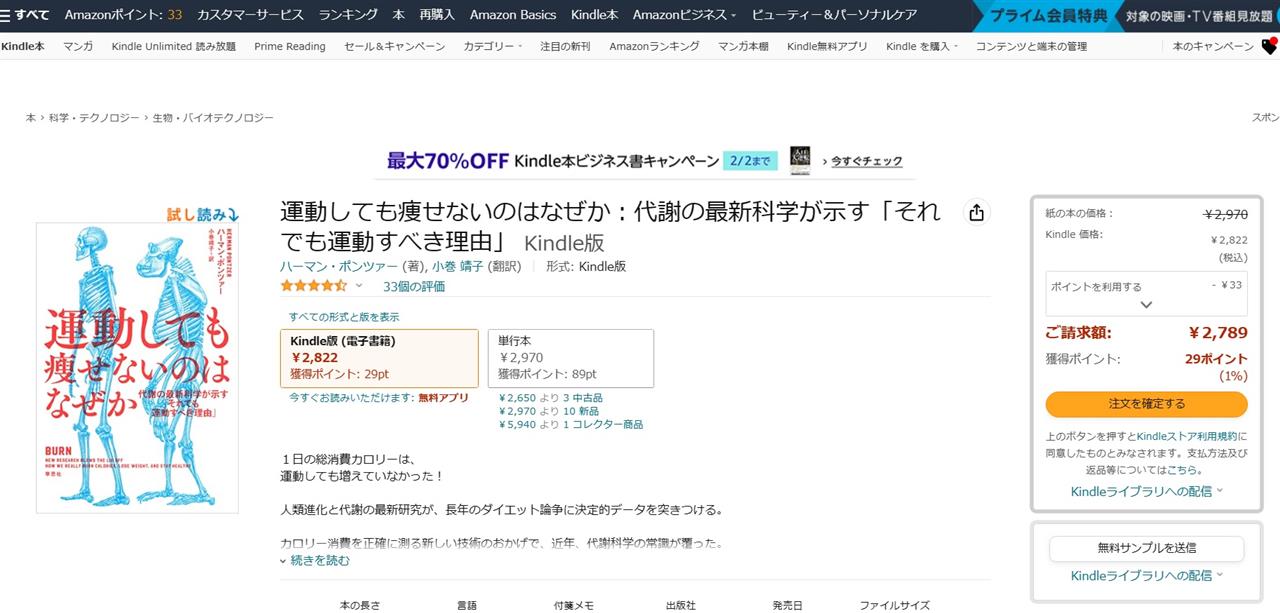Click the こちら link about returns

[x=1182, y=469]
